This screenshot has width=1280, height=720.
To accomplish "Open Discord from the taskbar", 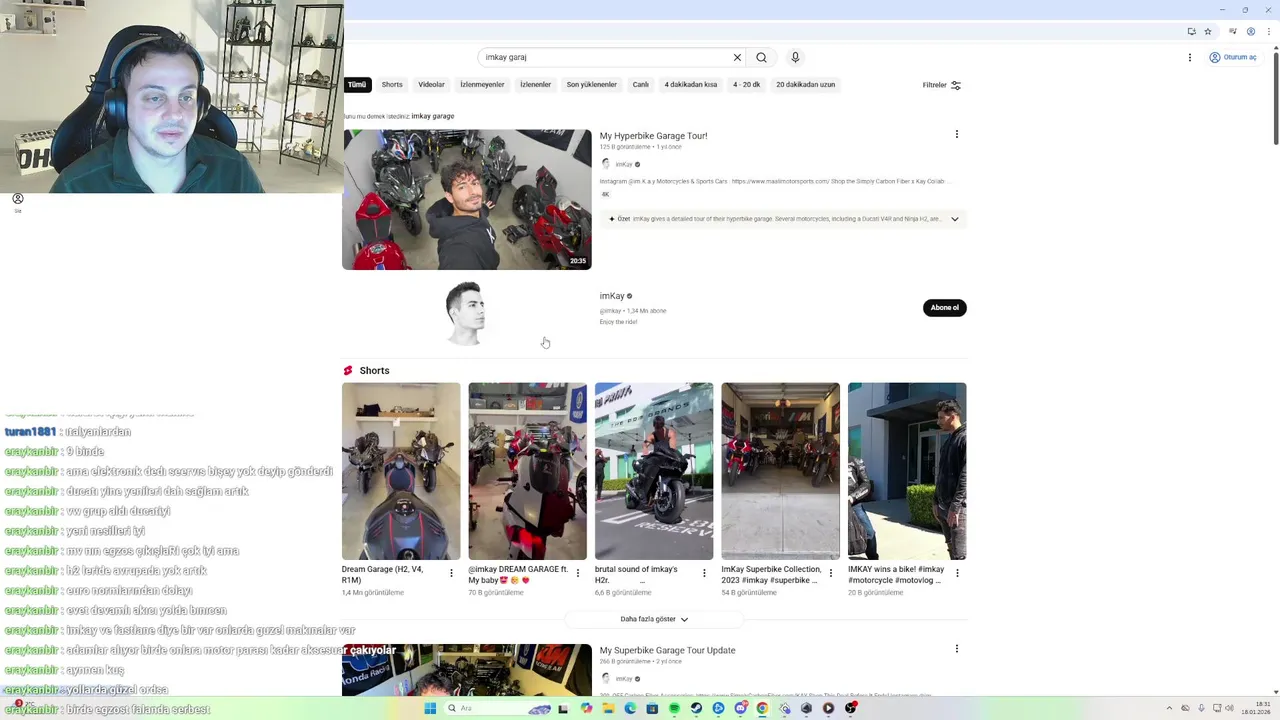I will tap(740, 708).
